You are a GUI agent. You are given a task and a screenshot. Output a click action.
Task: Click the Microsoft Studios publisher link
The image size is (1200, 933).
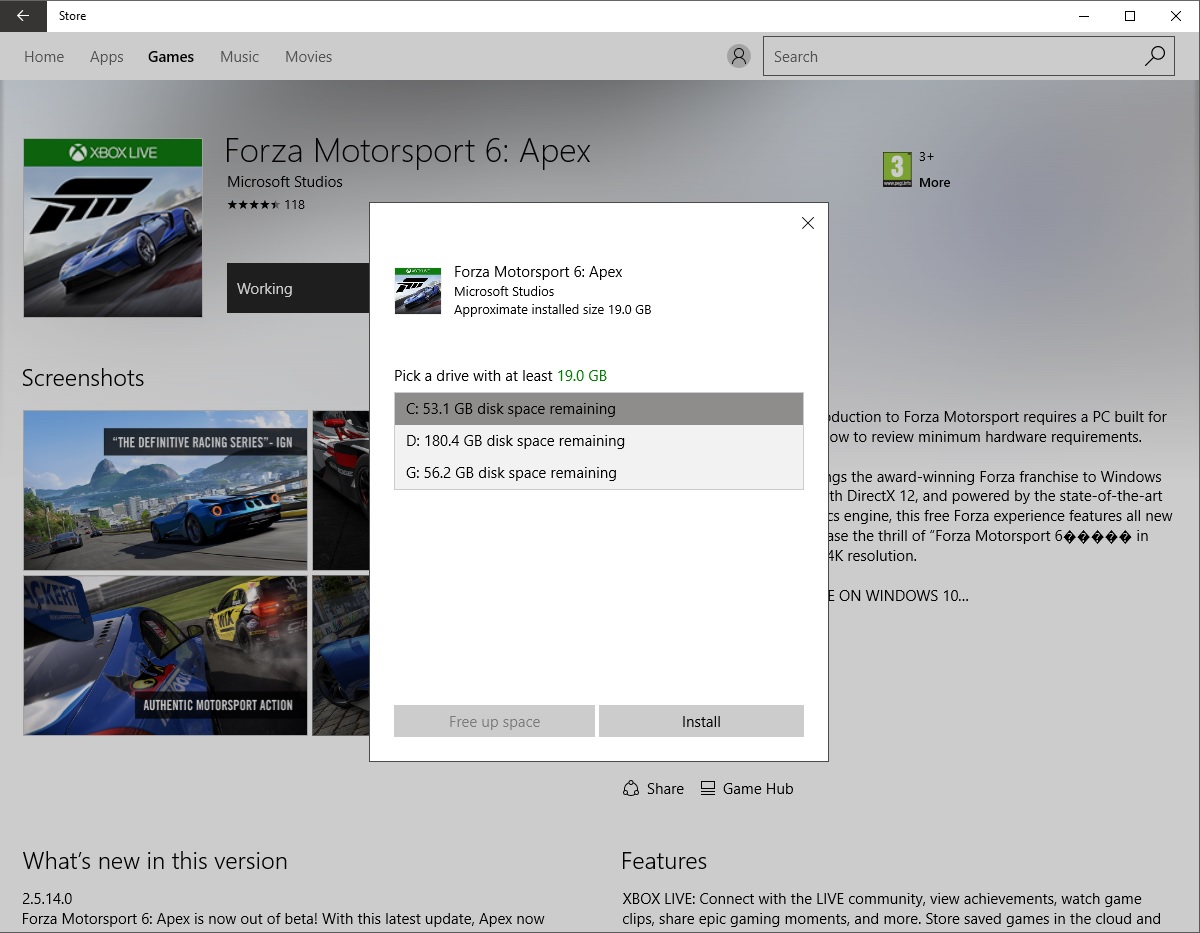tap(285, 182)
